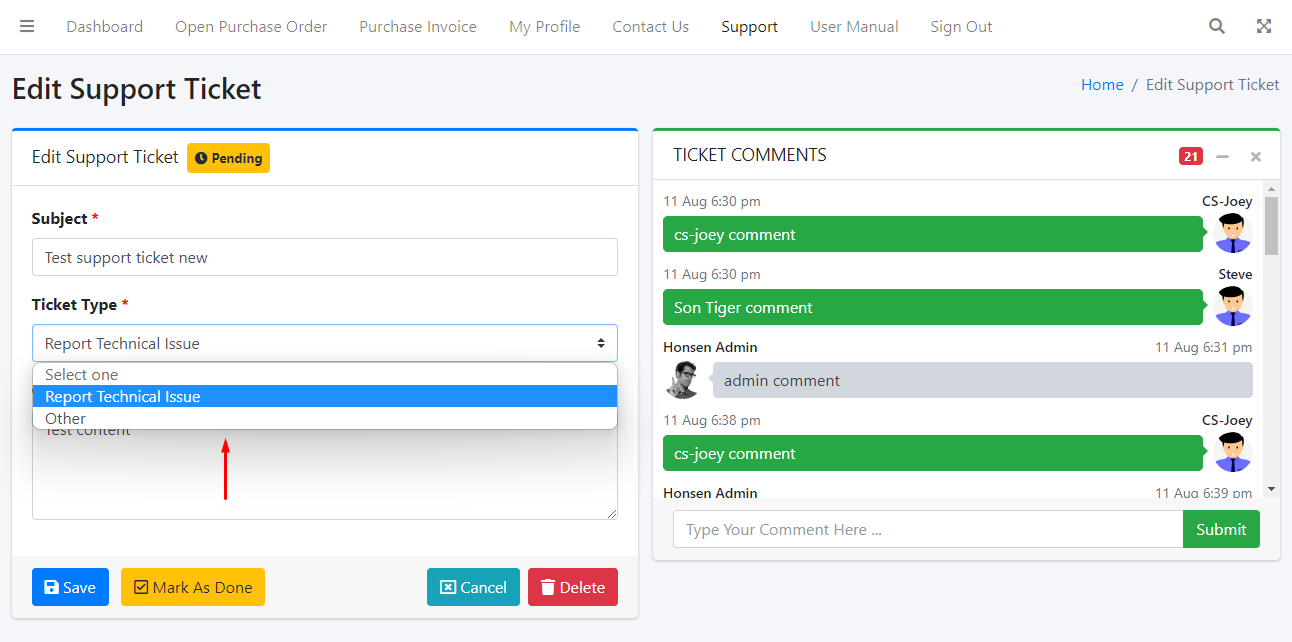Focus the 'Type Your Comment Here' field
The width and height of the screenshot is (1292, 642).
[927, 530]
